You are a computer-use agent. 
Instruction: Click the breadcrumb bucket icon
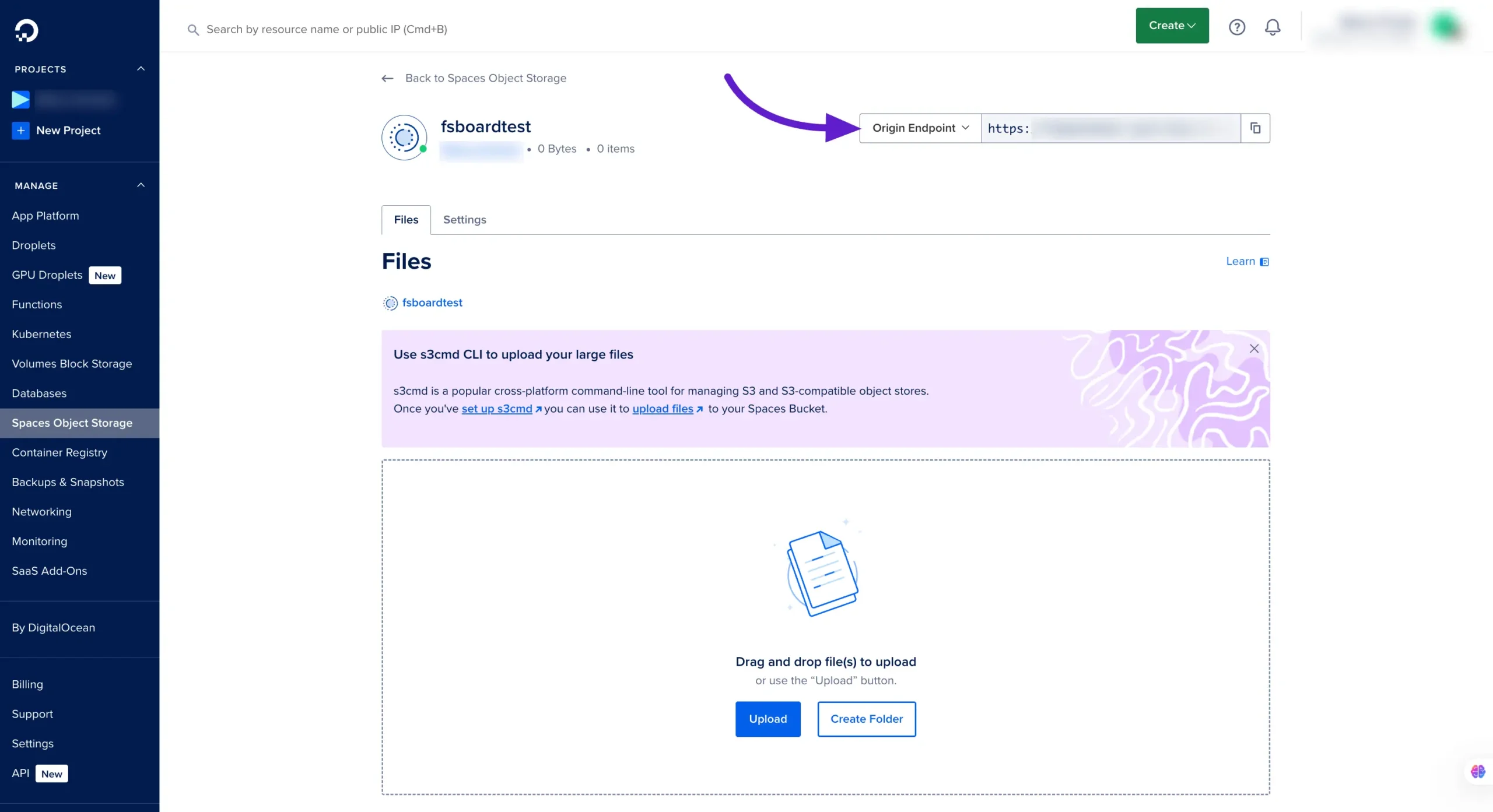point(390,303)
